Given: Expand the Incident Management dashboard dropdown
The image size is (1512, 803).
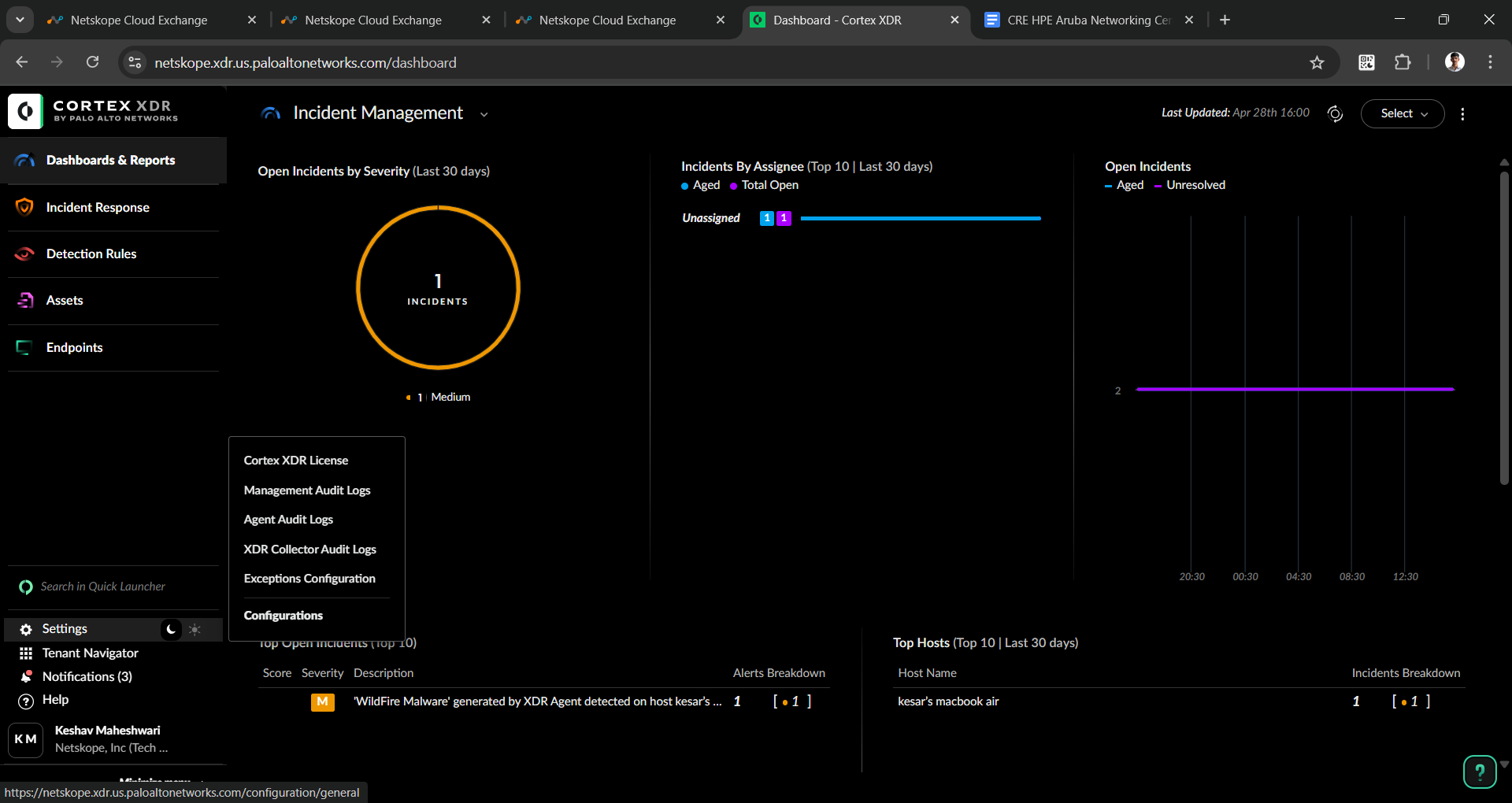Looking at the screenshot, I should coord(484,114).
